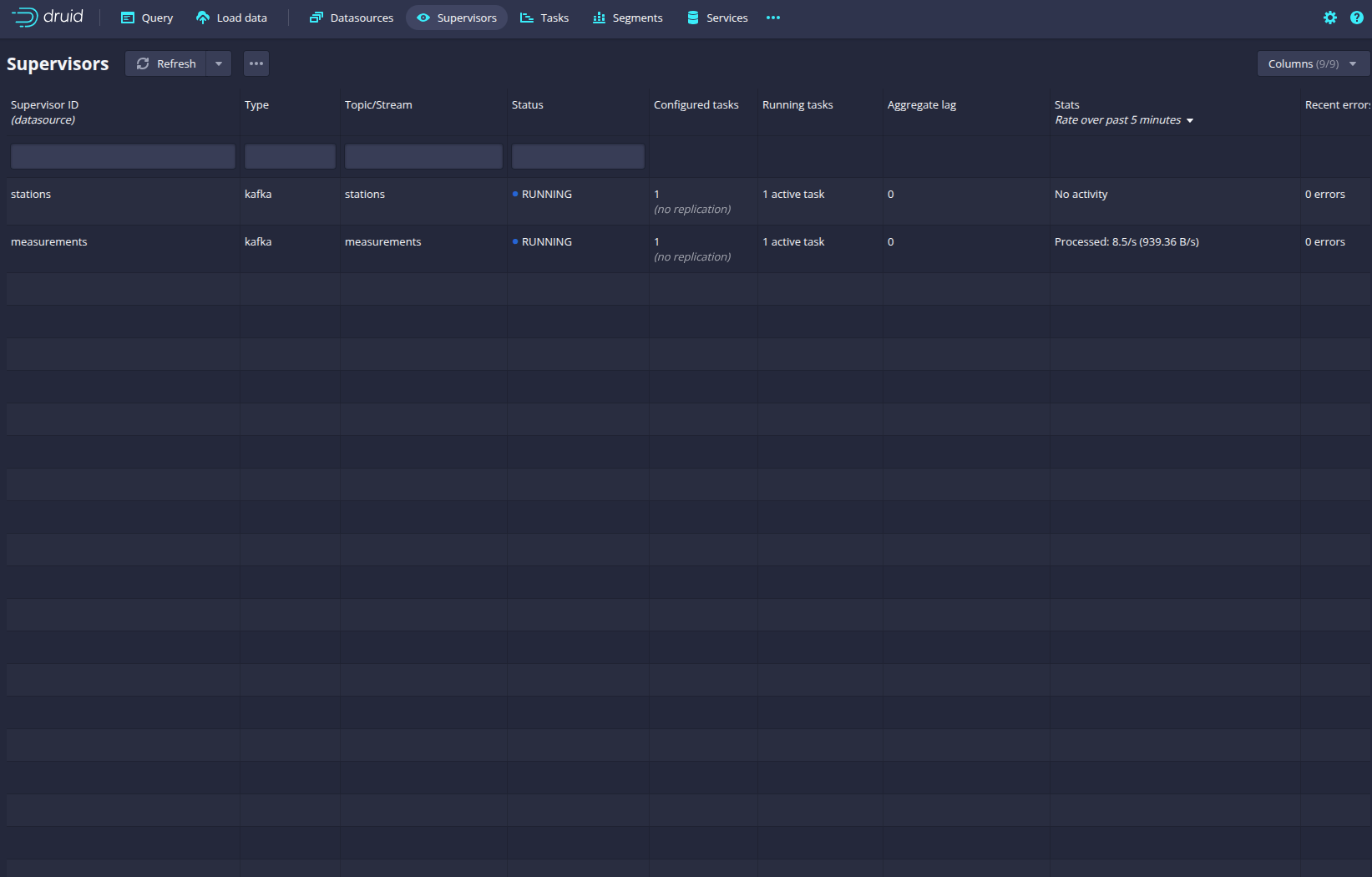
Task: Open the Services tab
Action: (716, 18)
